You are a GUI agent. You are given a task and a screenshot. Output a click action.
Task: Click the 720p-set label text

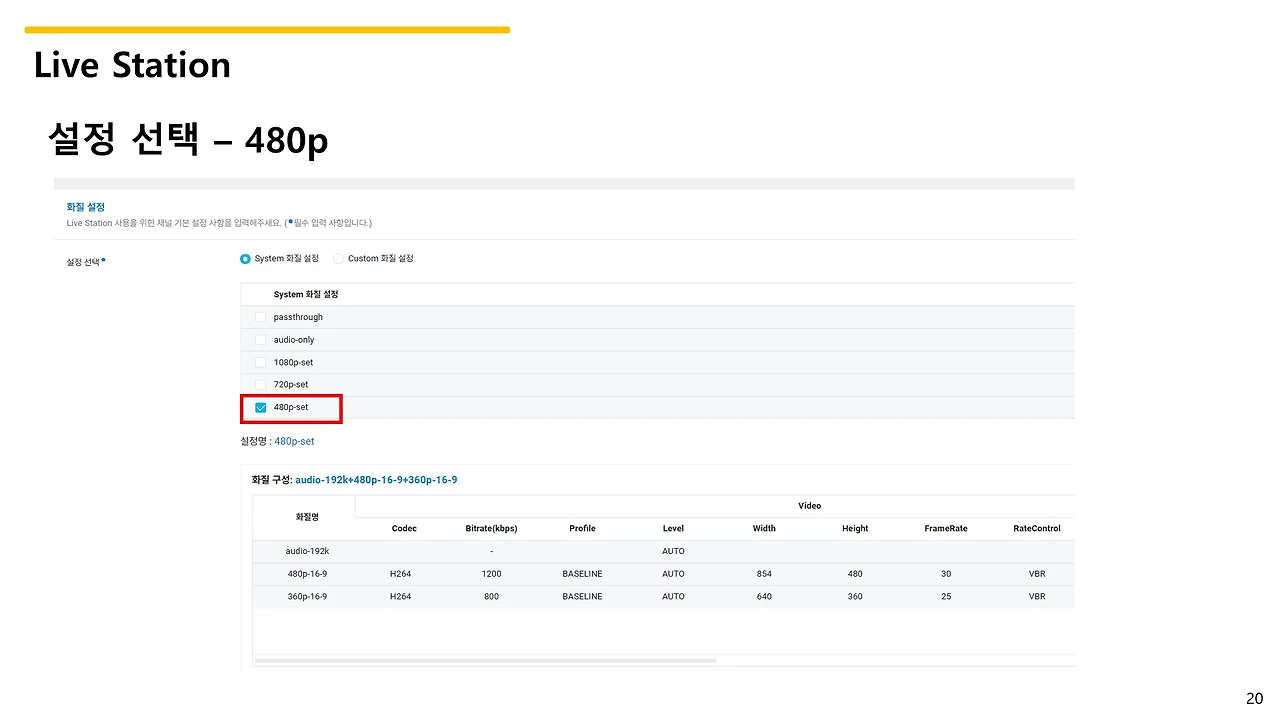pos(291,385)
